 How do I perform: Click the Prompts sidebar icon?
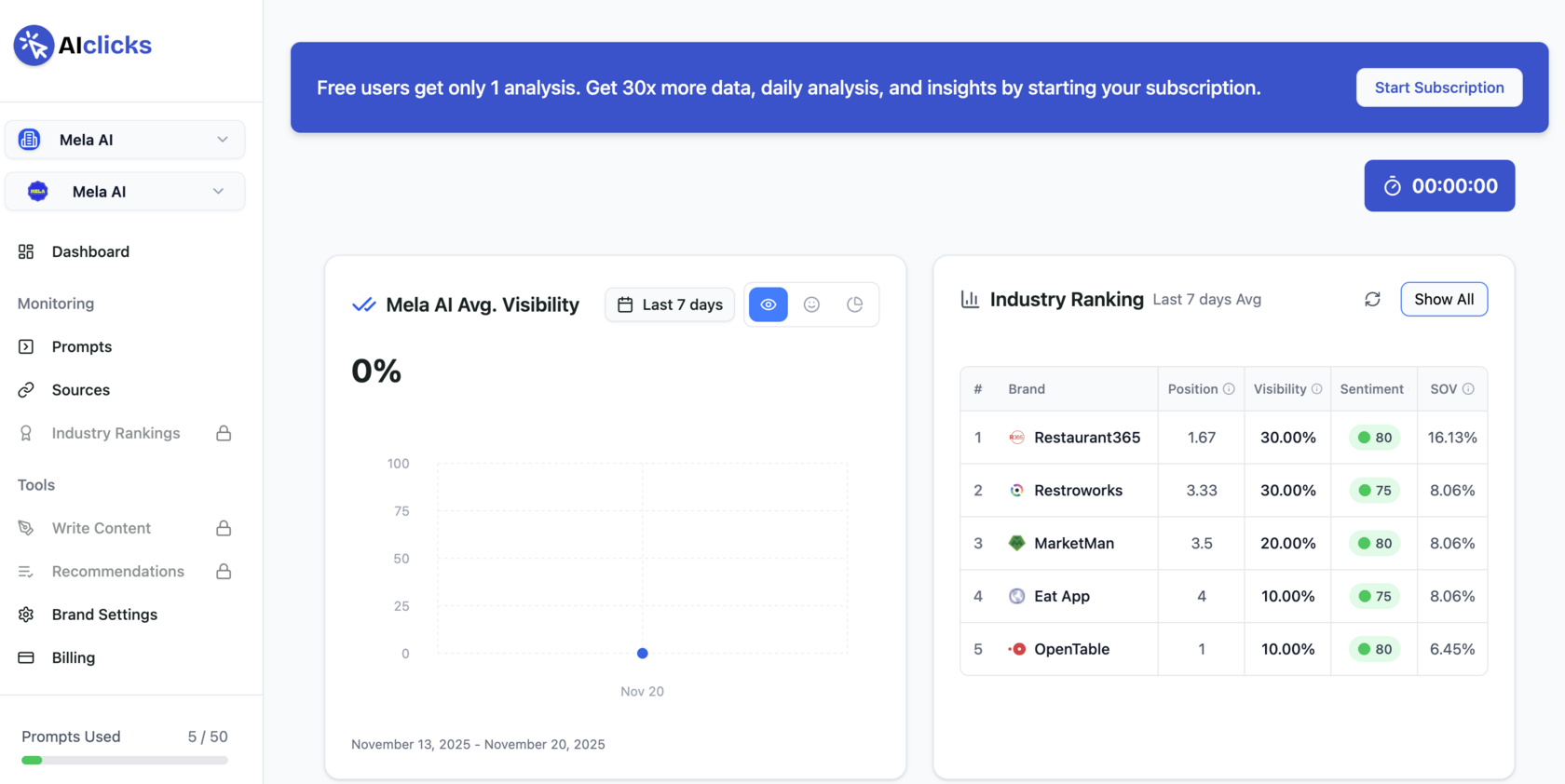(x=26, y=346)
